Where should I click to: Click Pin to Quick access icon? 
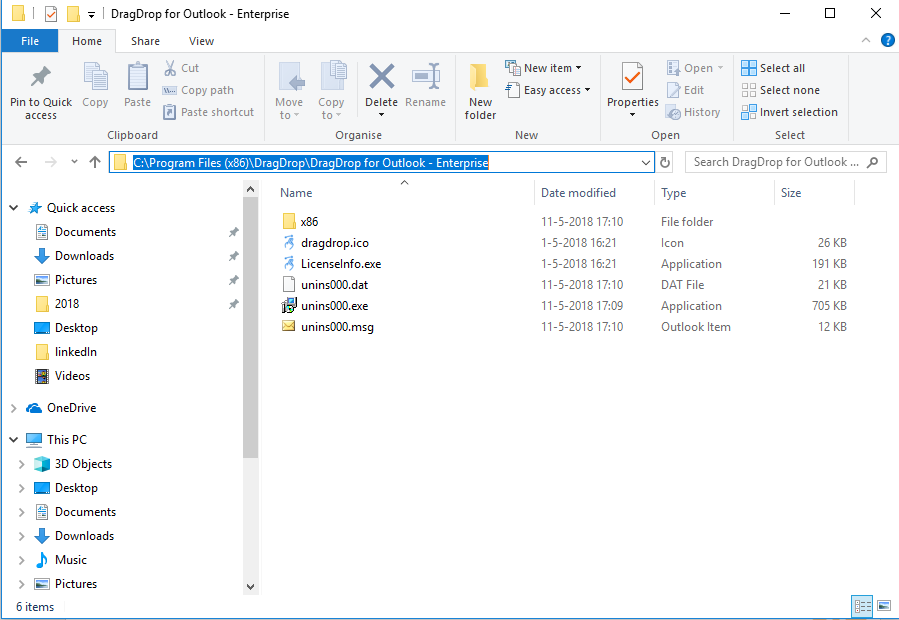(x=41, y=77)
